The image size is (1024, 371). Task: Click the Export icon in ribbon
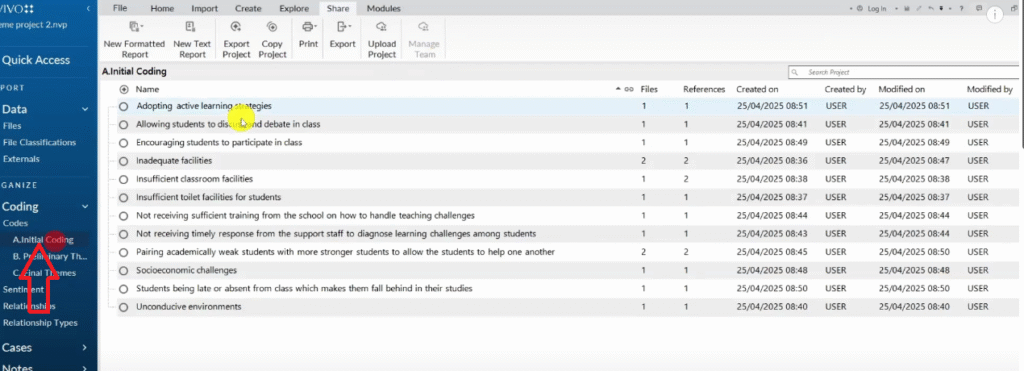[343, 27]
